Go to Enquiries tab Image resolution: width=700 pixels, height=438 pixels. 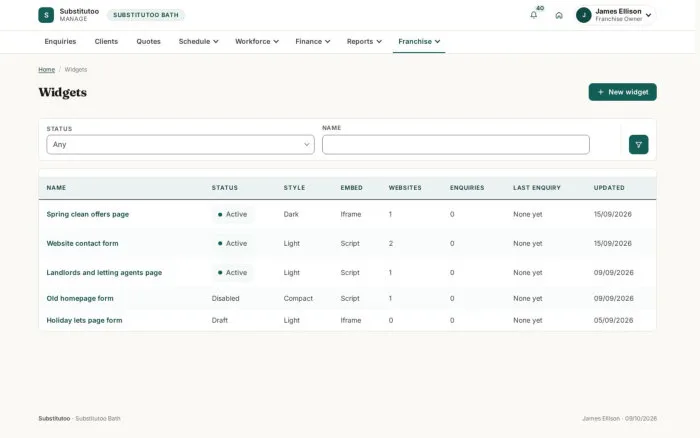[x=60, y=42]
